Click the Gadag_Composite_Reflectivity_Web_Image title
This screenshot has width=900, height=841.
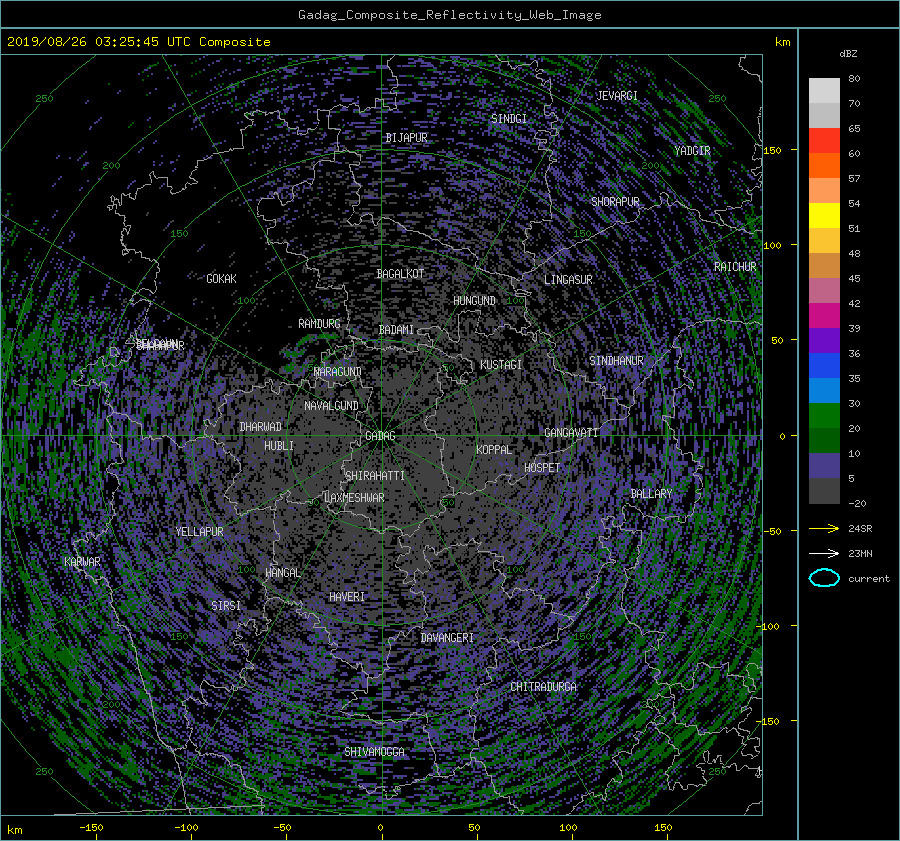[x=449, y=15]
